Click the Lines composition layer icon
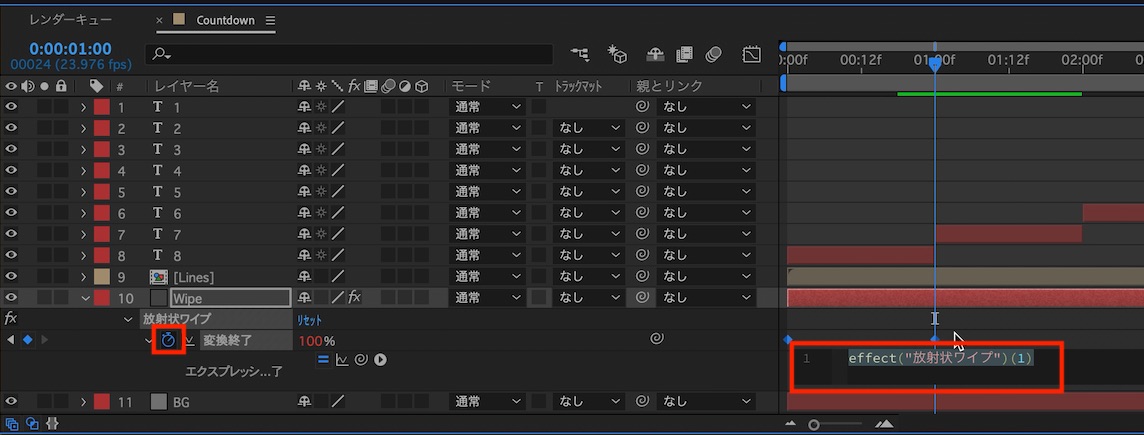The width and height of the screenshot is (1144, 435). (x=158, y=277)
